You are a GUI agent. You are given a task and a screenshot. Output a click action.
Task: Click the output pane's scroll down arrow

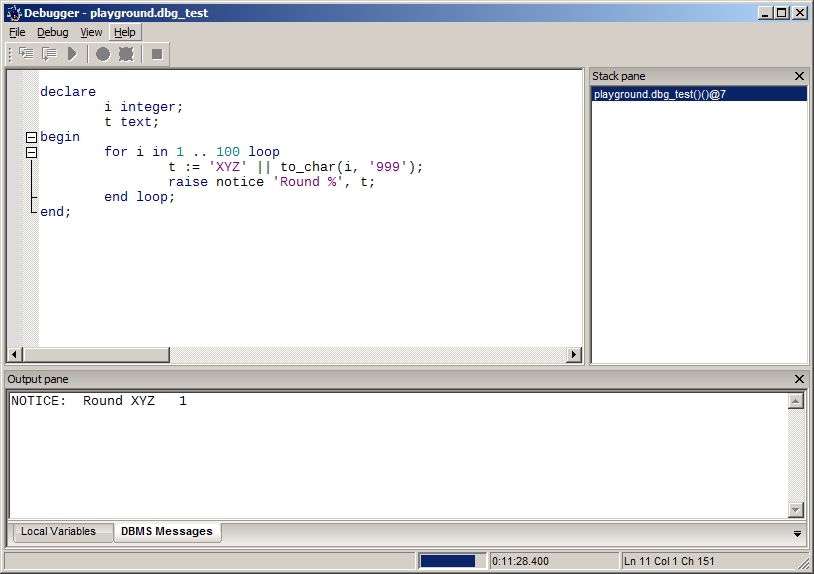pos(796,510)
